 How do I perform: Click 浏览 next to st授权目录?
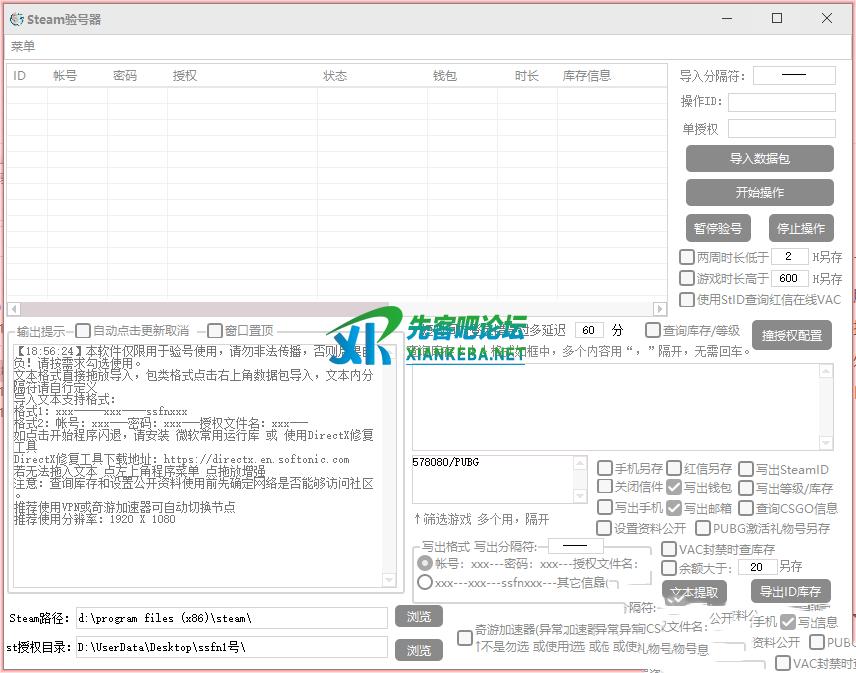[418, 650]
